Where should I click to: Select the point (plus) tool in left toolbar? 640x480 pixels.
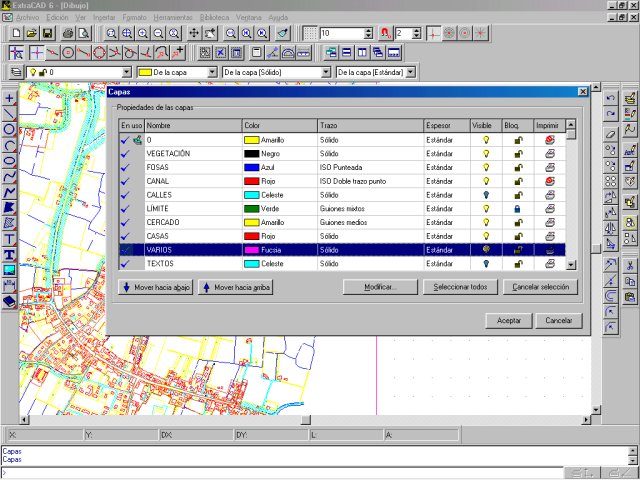point(9,98)
